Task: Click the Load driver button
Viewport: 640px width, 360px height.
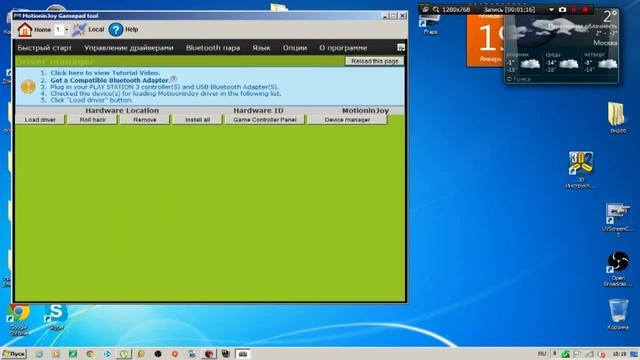Action: click(40, 120)
